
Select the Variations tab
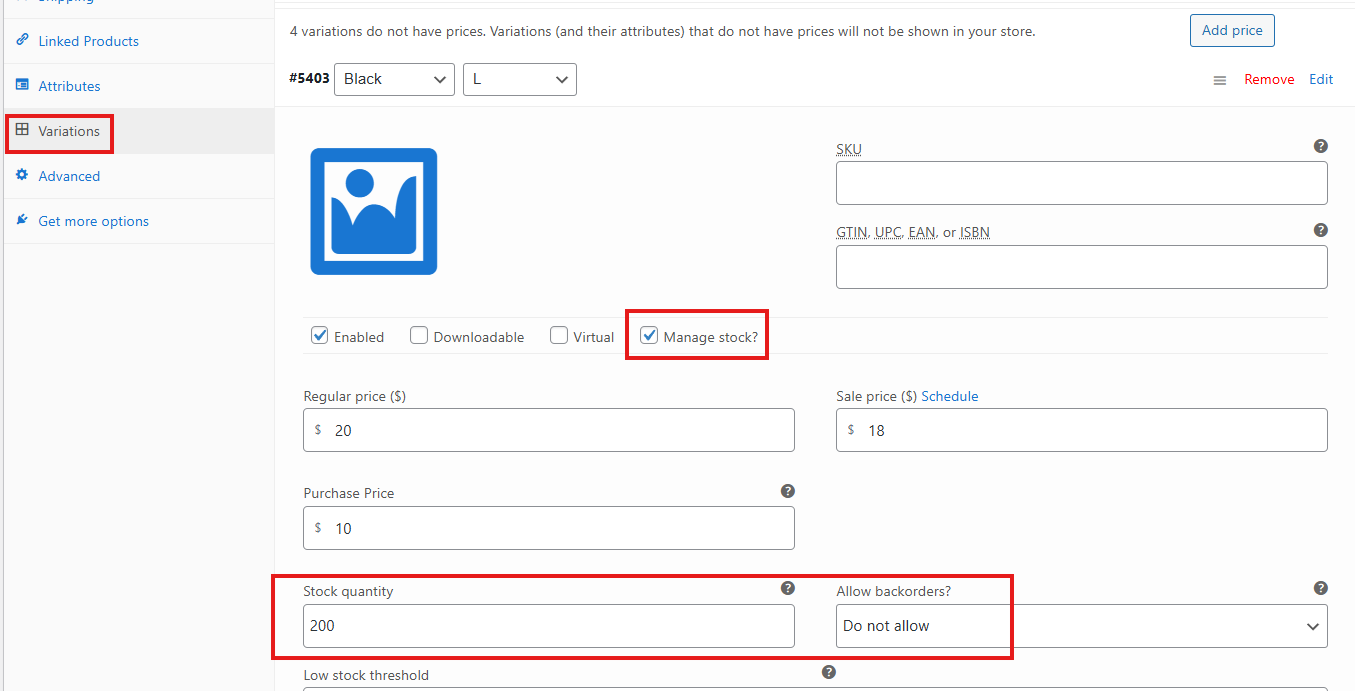pyautogui.click(x=139, y=131)
